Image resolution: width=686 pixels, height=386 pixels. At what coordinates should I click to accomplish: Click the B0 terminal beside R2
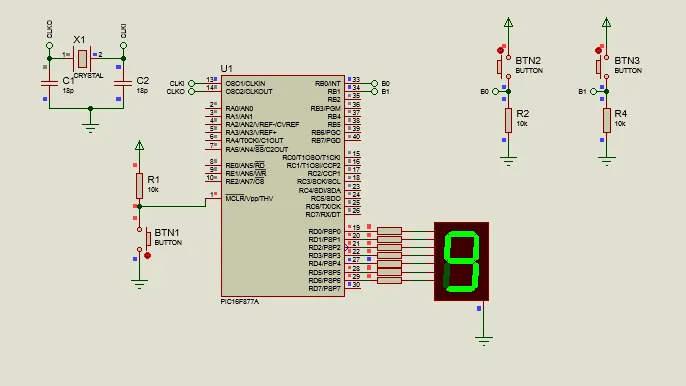pos(495,91)
